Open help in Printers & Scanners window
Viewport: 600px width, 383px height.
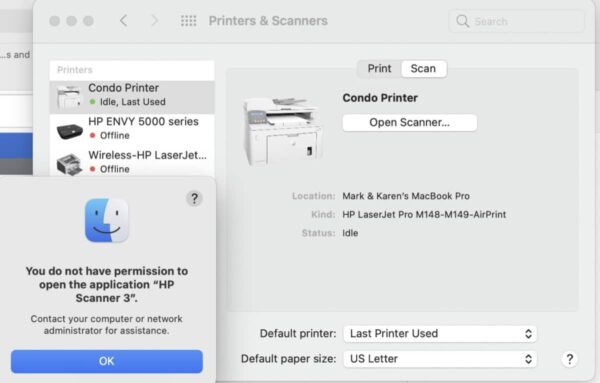(569, 359)
